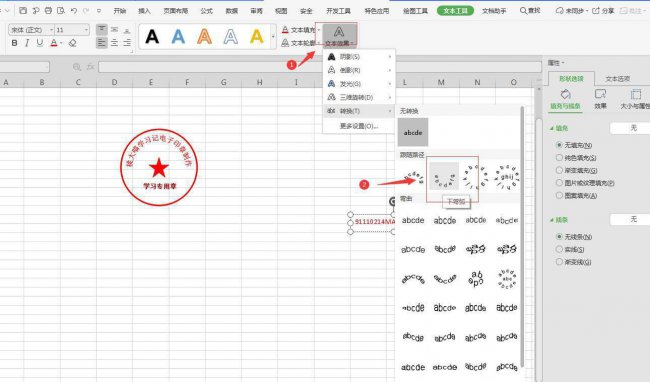Align text right
This screenshot has width=650, height=382.
tap(127, 42)
